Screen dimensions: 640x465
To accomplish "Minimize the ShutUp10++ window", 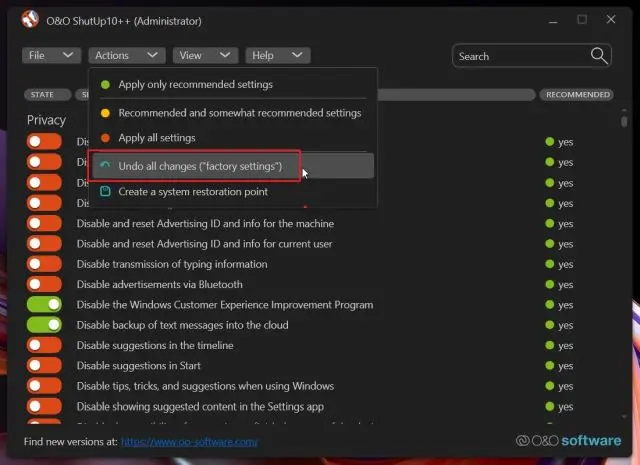I will (553, 20).
